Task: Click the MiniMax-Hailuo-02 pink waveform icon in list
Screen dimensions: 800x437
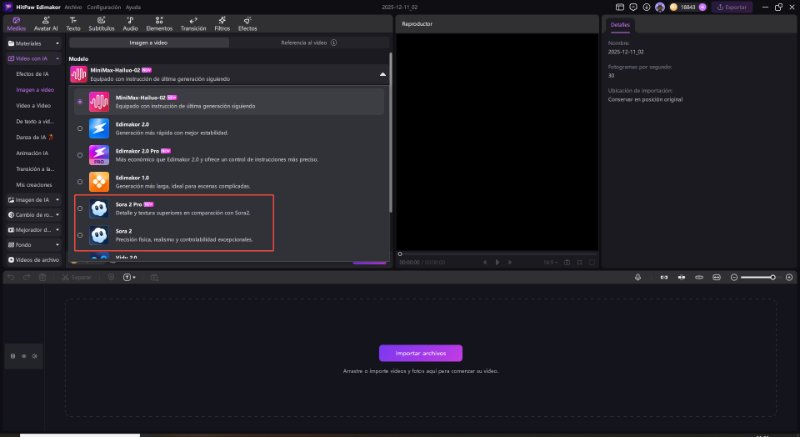Action: click(99, 101)
